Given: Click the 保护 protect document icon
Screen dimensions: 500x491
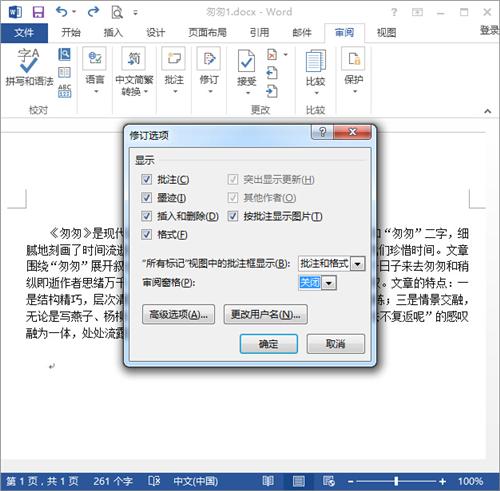Looking at the screenshot, I should click(353, 59).
